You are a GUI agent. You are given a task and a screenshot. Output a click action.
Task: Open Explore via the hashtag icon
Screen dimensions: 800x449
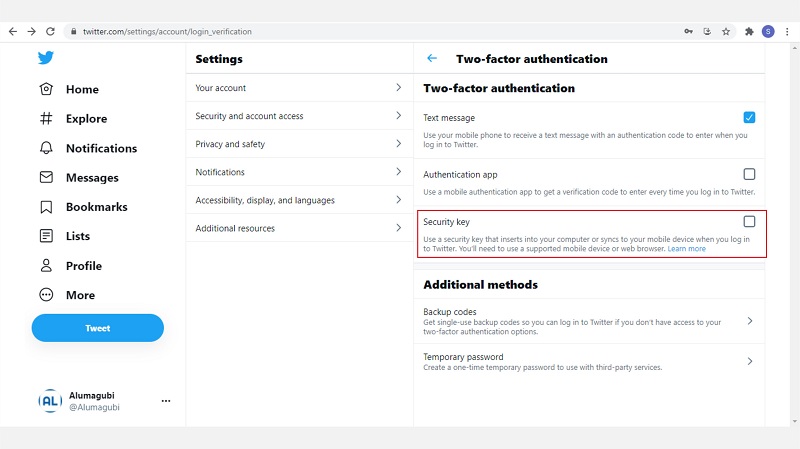(x=46, y=118)
